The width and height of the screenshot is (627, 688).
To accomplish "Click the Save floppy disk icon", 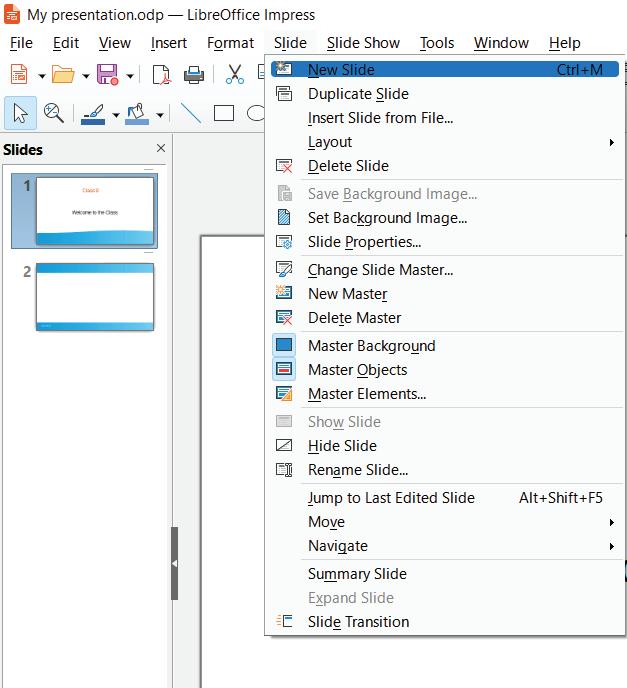I will (107, 75).
